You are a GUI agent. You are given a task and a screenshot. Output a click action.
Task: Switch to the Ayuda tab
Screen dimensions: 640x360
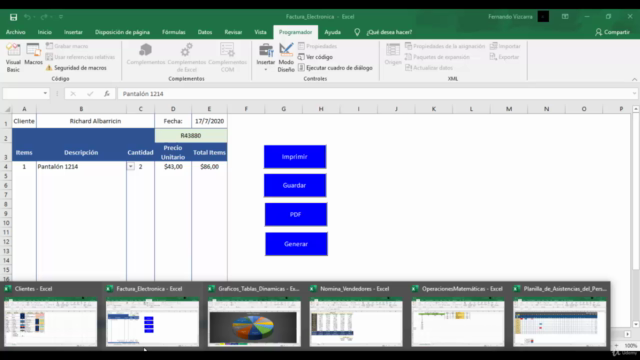[332, 32]
